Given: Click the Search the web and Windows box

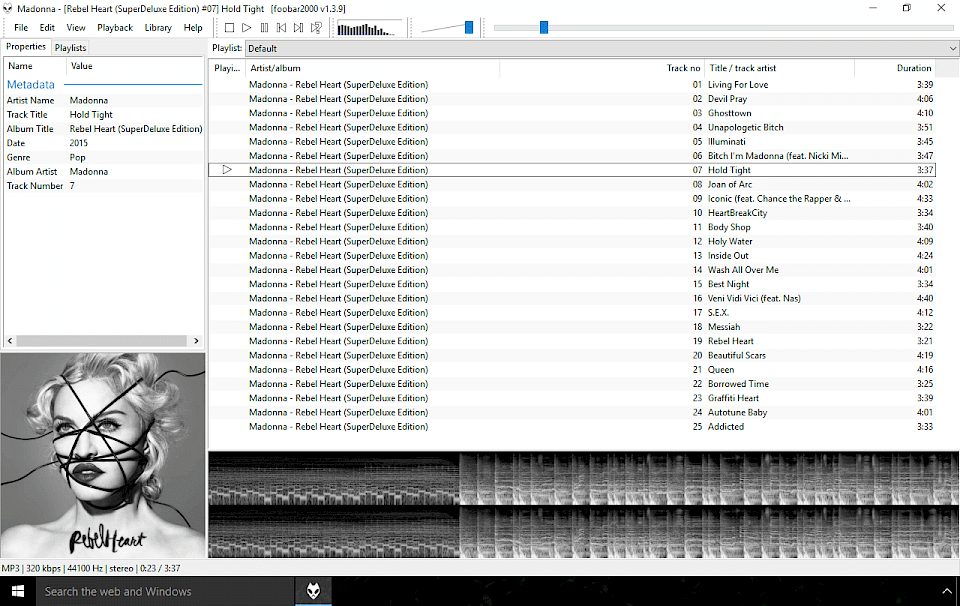Looking at the screenshot, I should click(x=165, y=591).
